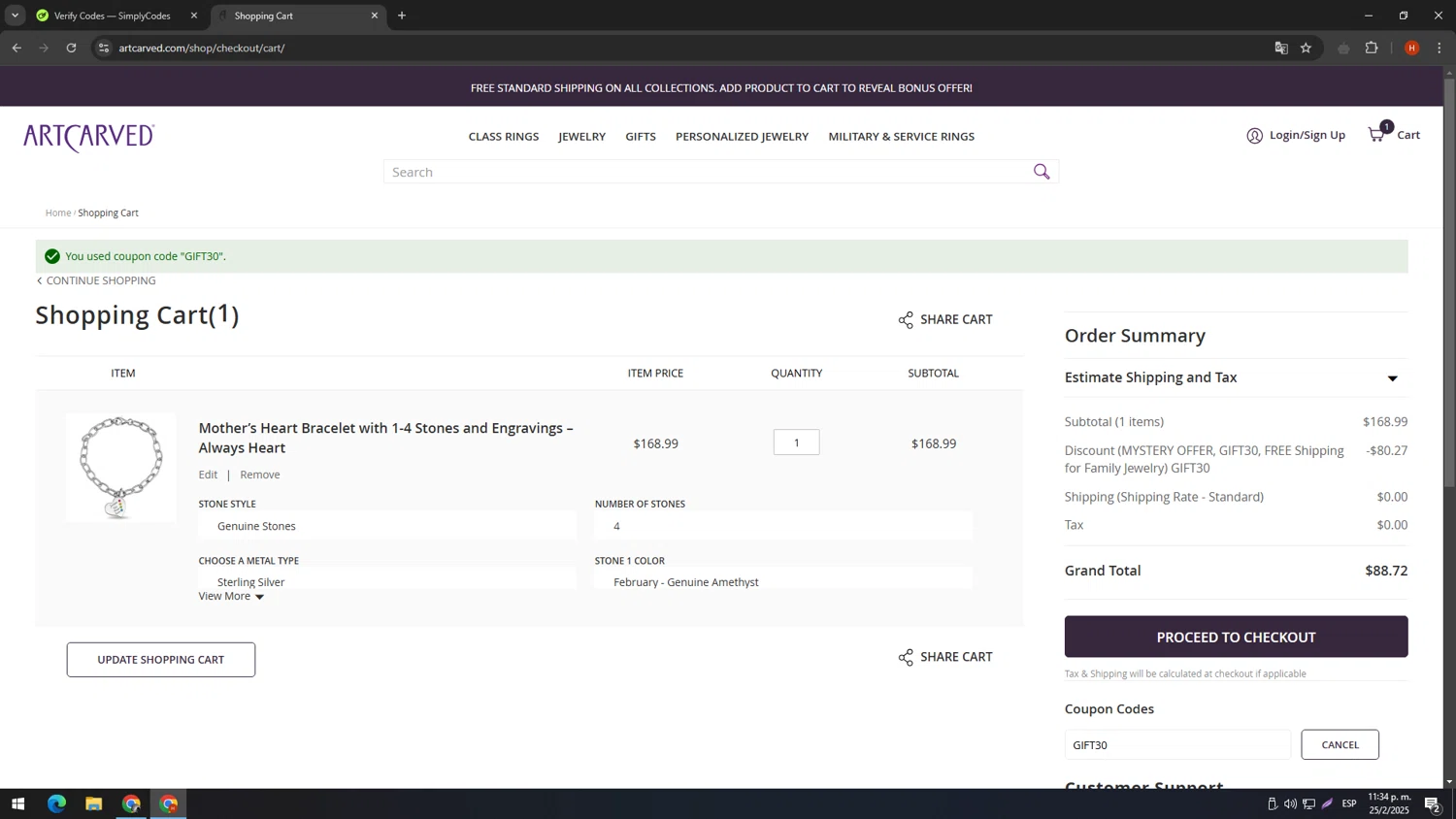The height and width of the screenshot is (819, 1456).
Task: Open the Gifts menu
Action: (641, 137)
